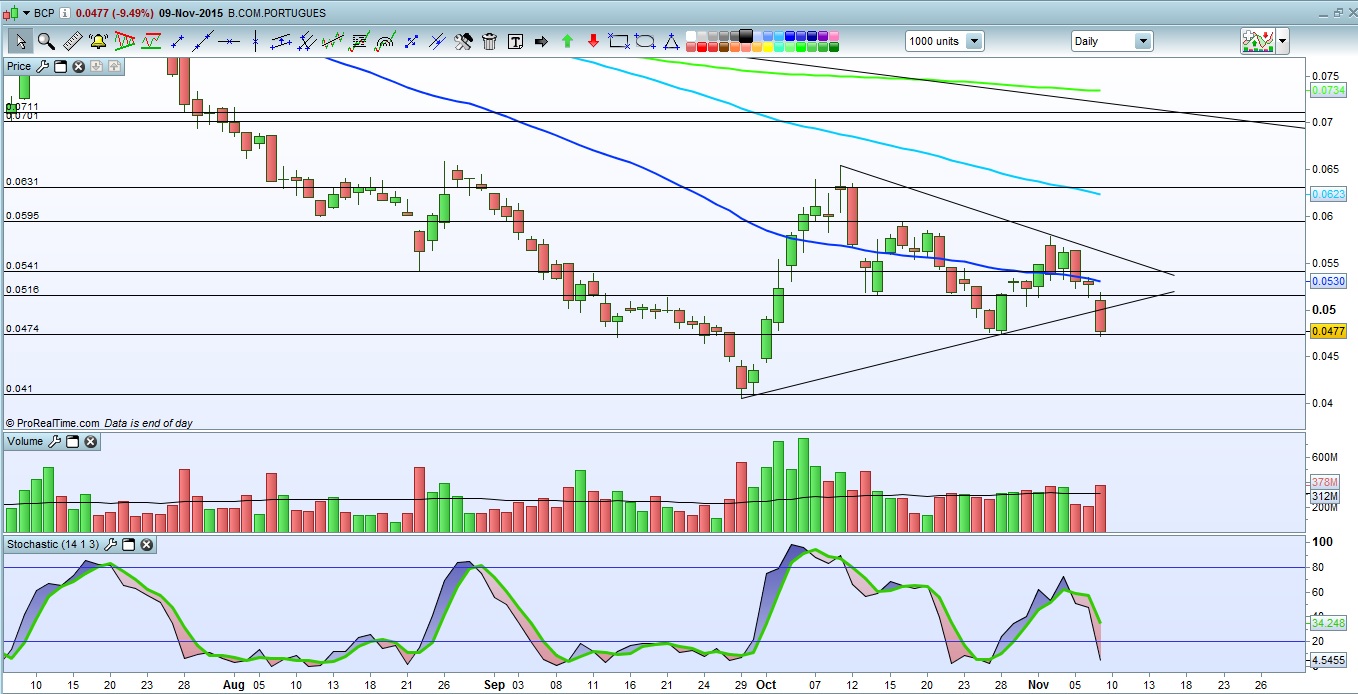Viewport: 1358px width, 694px height.
Task: Move Price panel up
Action: [x=114, y=66]
